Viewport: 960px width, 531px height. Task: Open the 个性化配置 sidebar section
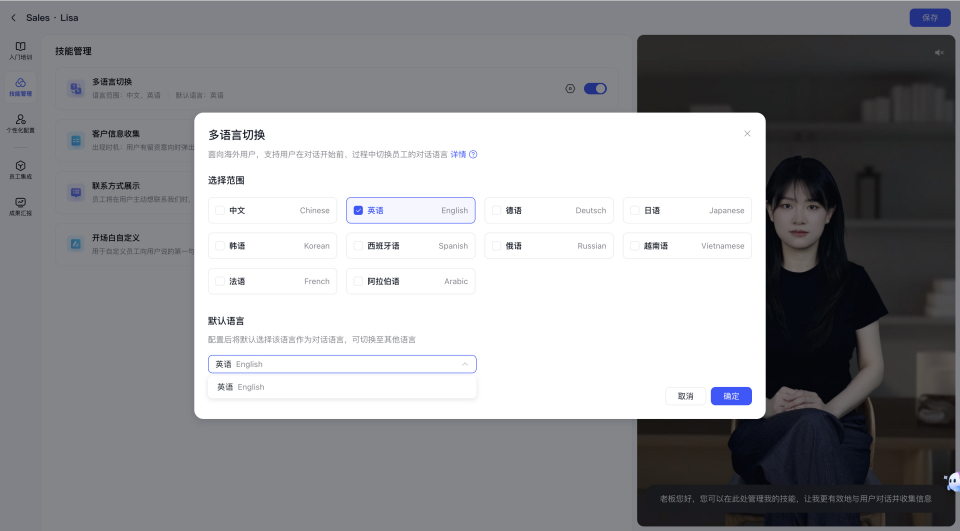tap(20, 124)
